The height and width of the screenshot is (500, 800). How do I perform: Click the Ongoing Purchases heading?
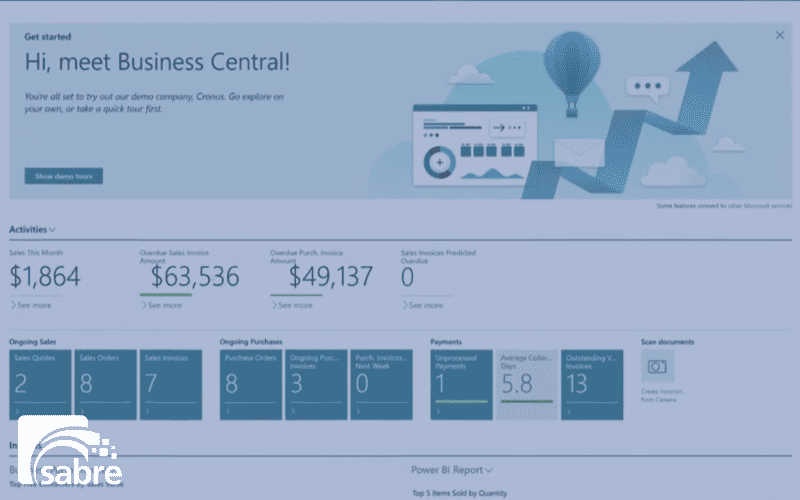251,342
